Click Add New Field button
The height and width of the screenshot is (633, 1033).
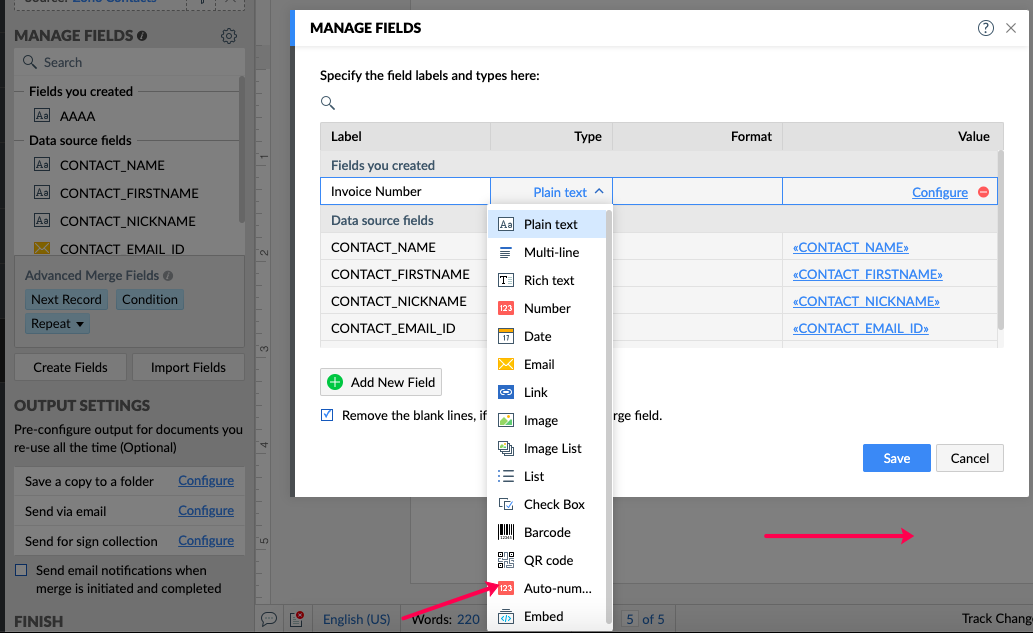(x=381, y=382)
